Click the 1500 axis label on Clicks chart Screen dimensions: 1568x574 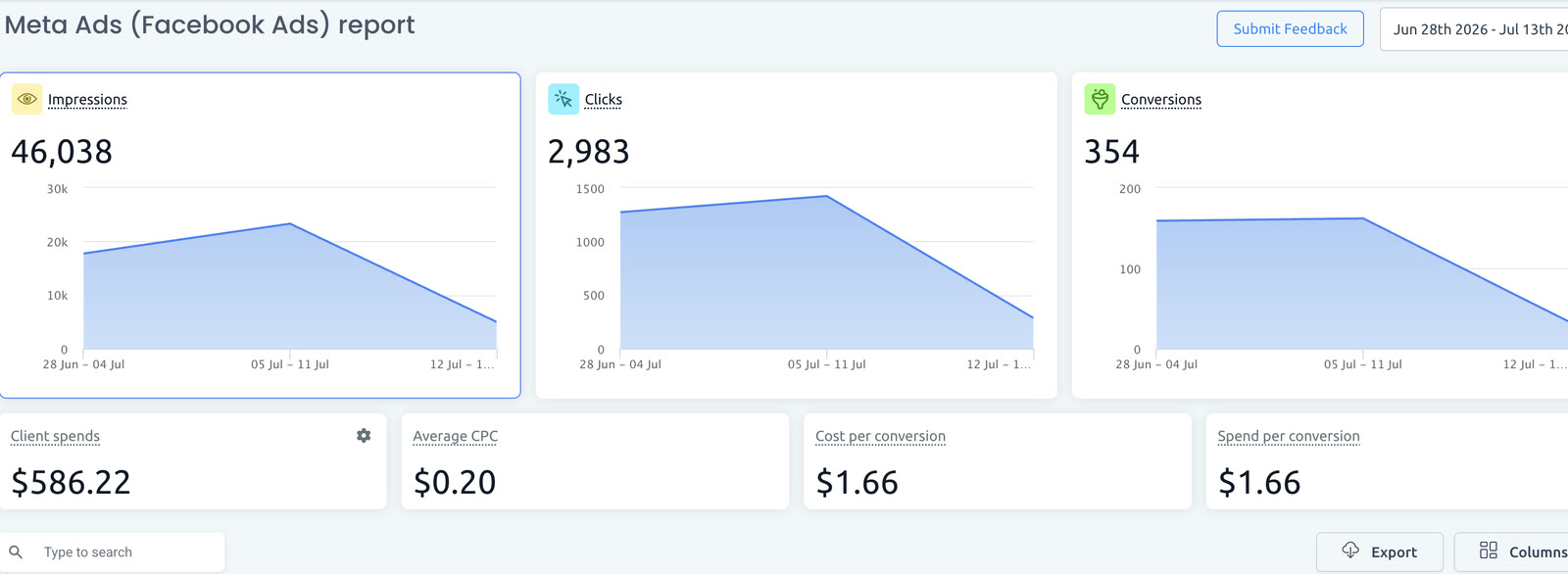[590, 189]
